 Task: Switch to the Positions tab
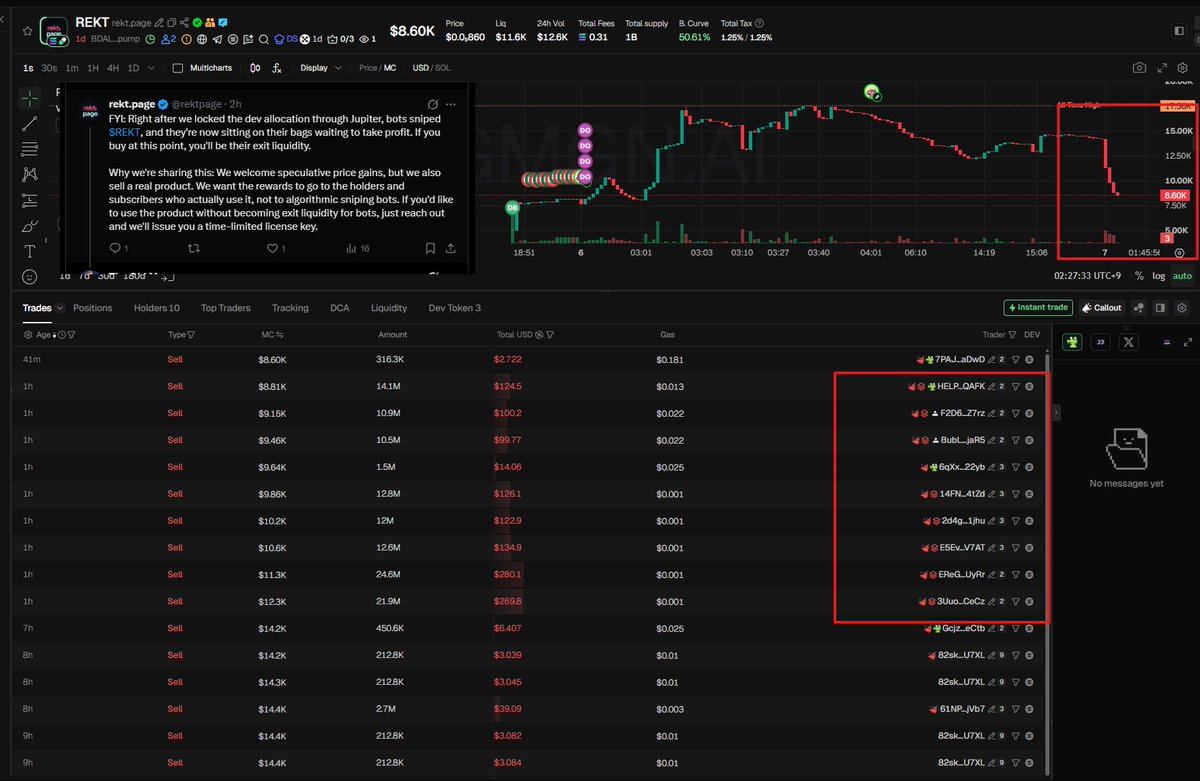point(93,308)
